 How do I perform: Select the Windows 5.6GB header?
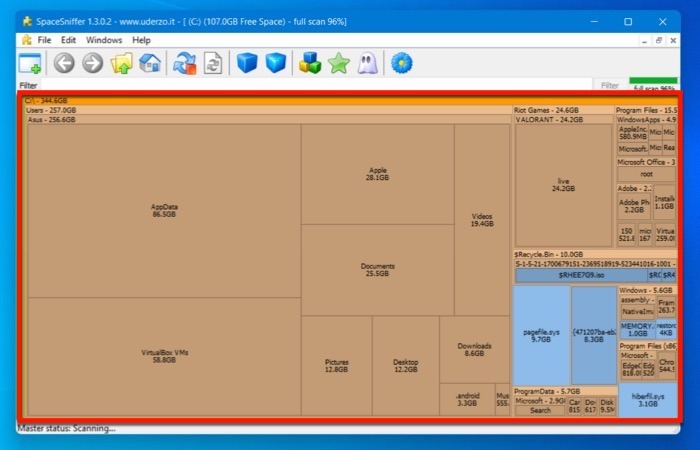(x=647, y=290)
